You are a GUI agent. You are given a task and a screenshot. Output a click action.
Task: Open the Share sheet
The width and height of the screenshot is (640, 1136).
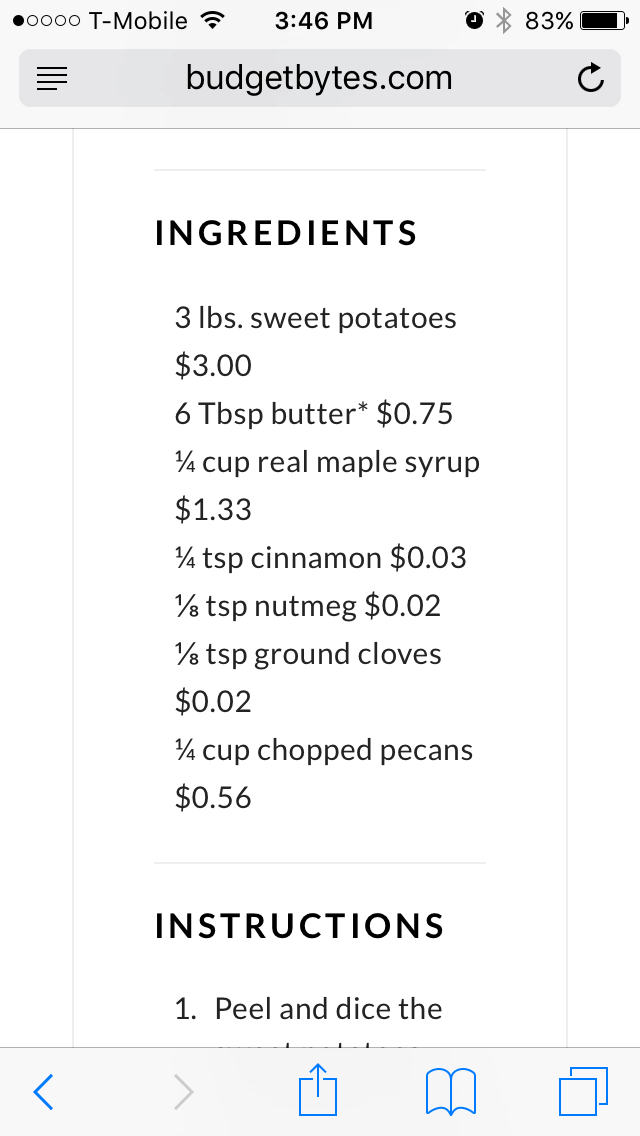(317, 1091)
